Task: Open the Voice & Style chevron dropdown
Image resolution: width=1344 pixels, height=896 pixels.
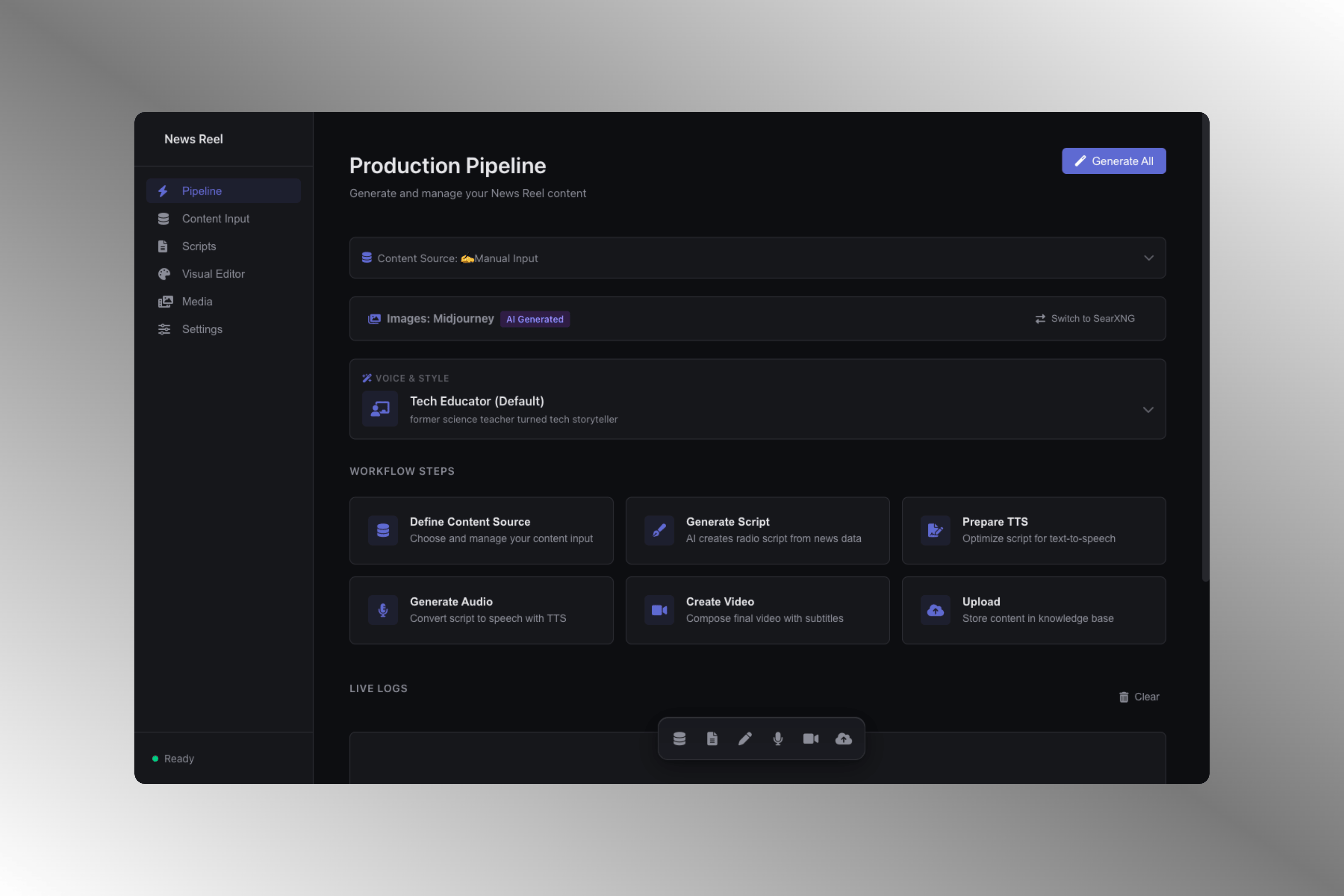Action: pyautogui.click(x=1149, y=410)
